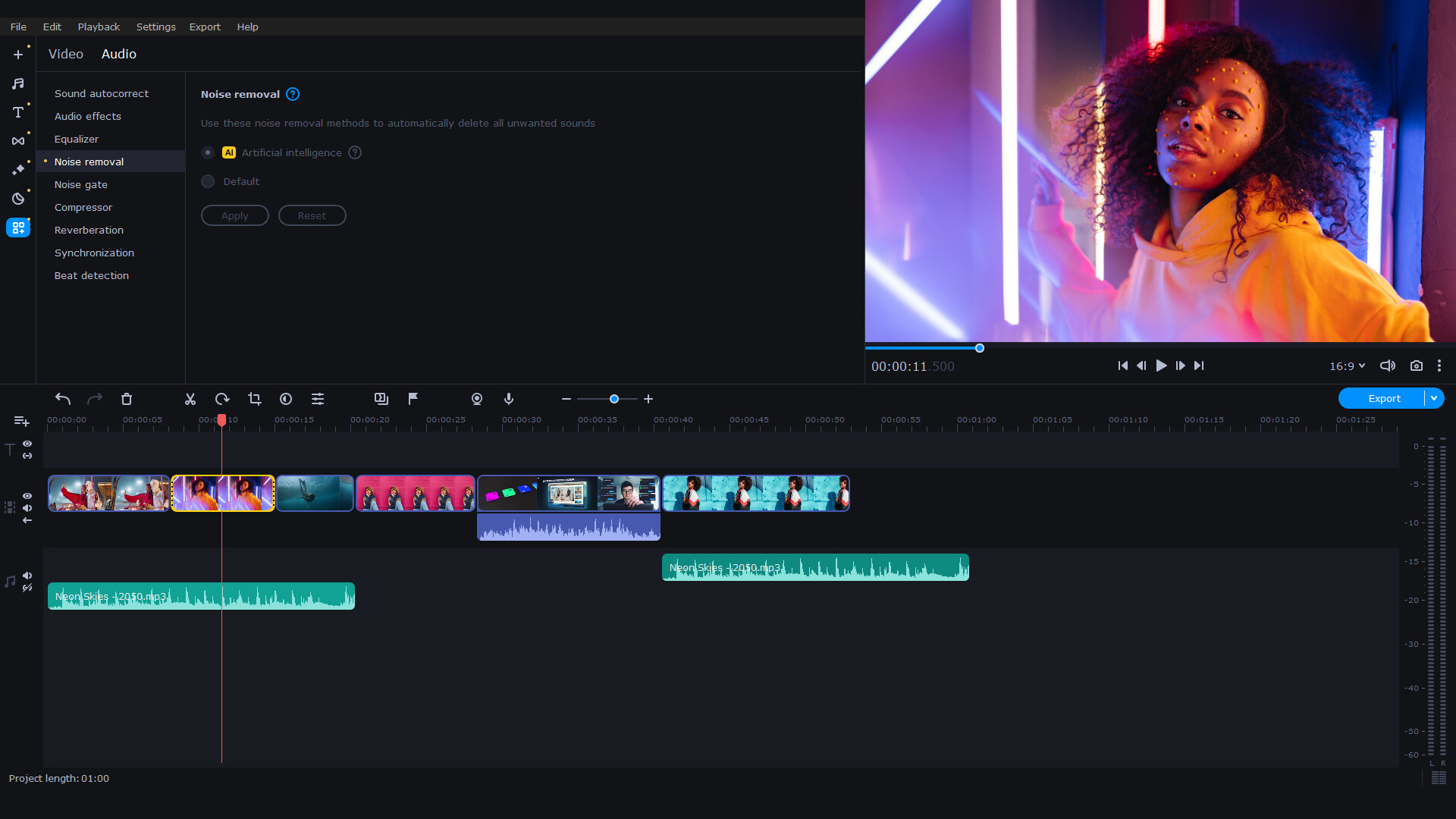The image size is (1456, 819).
Task: Click the Rotate clip icon
Action: point(222,399)
